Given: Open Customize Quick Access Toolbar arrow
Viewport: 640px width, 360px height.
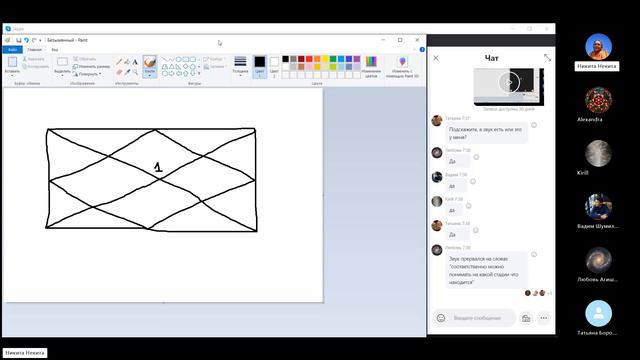Looking at the screenshot, I should click(40, 40).
